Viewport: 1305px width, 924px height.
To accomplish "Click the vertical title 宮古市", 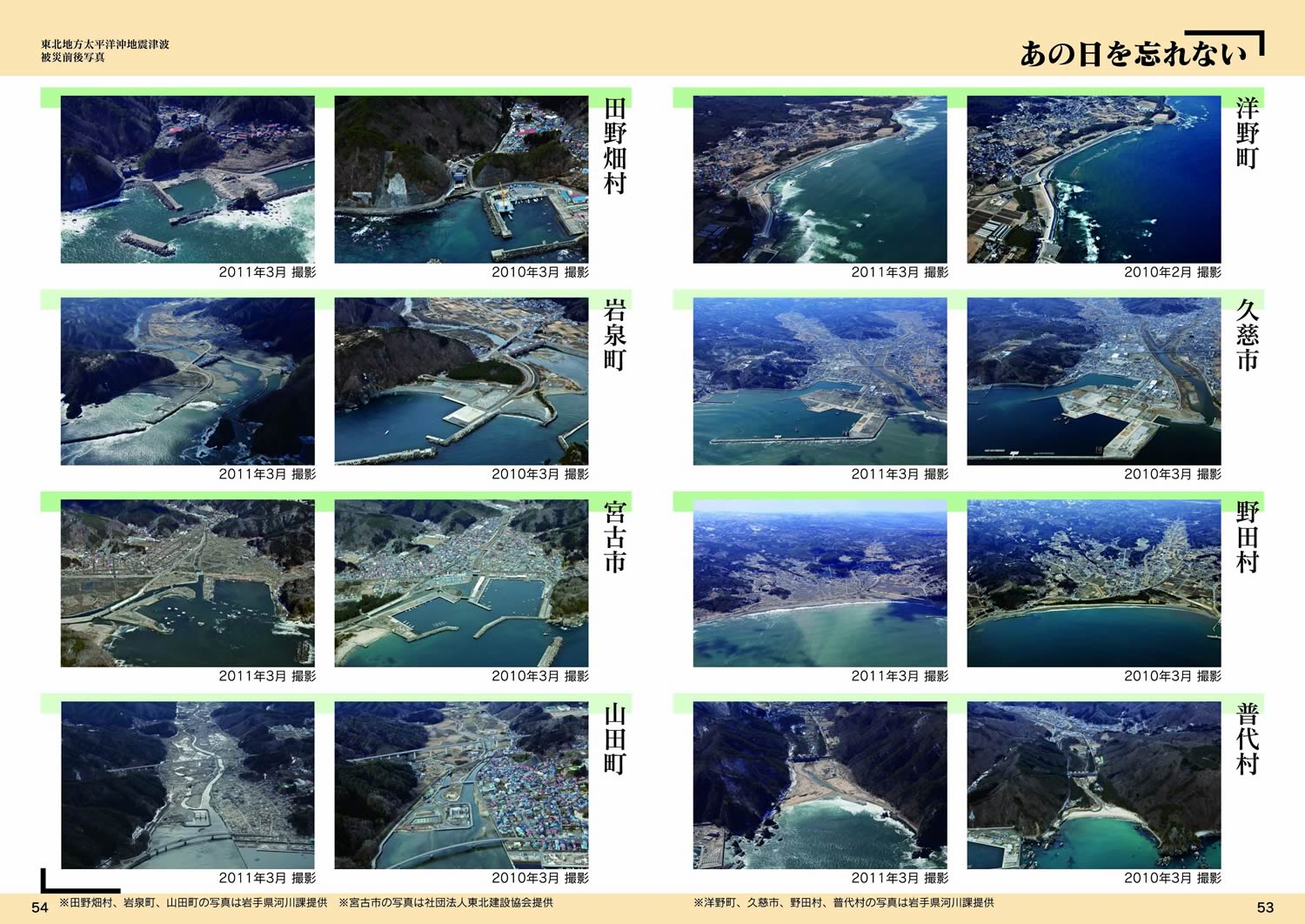I will click(615, 537).
